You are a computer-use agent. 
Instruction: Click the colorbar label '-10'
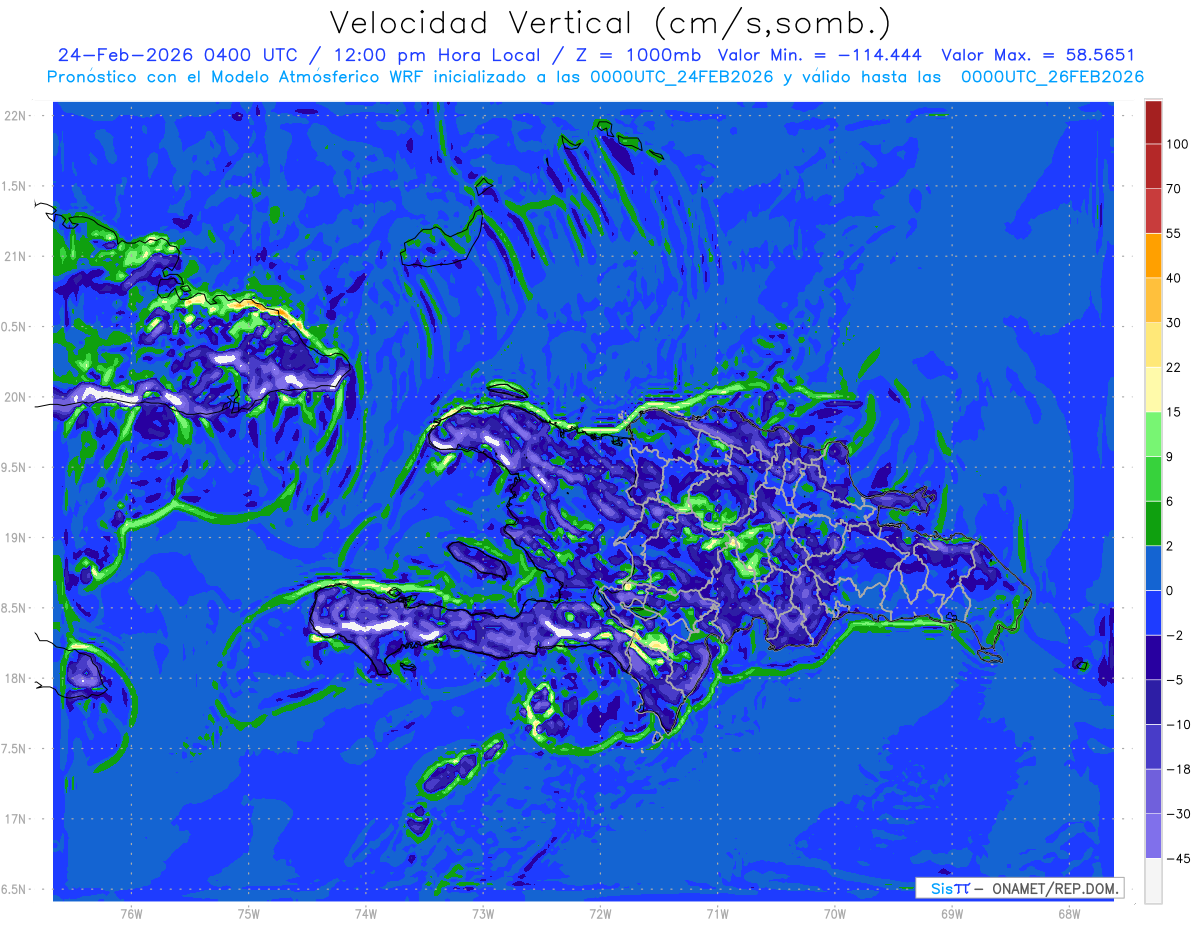click(x=1177, y=724)
